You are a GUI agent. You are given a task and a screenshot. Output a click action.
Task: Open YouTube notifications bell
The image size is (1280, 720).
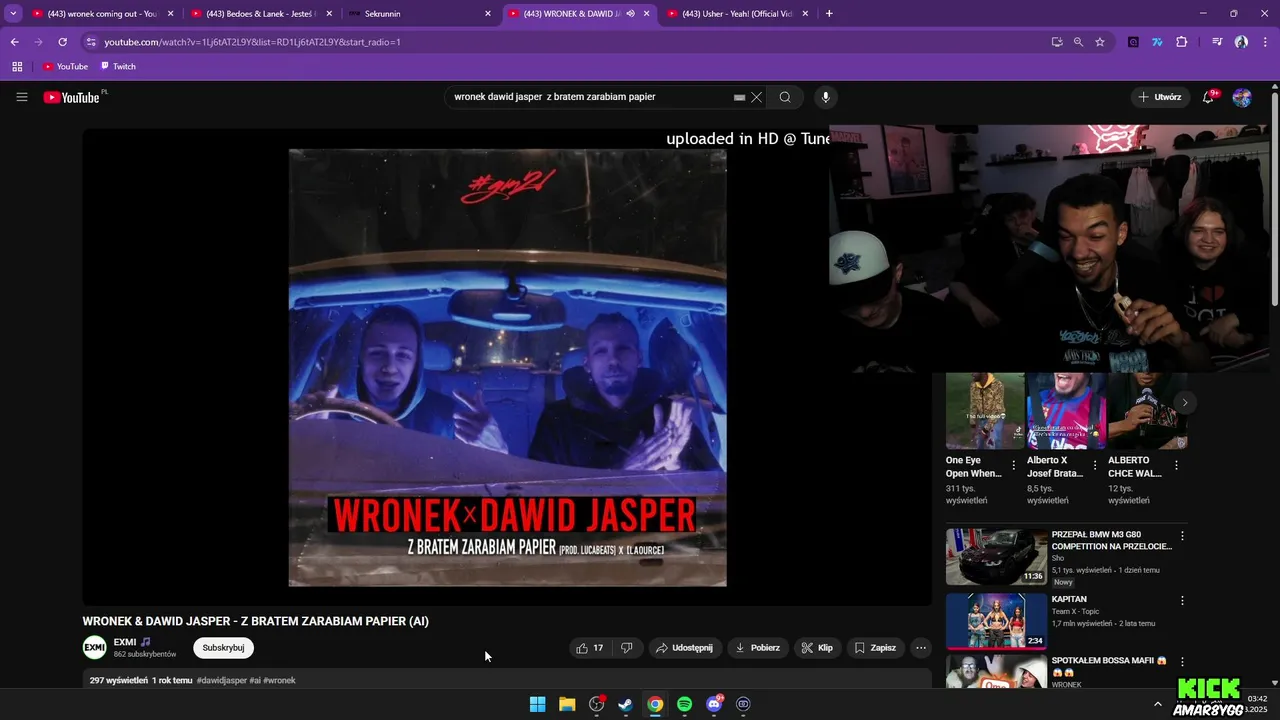(1208, 97)
